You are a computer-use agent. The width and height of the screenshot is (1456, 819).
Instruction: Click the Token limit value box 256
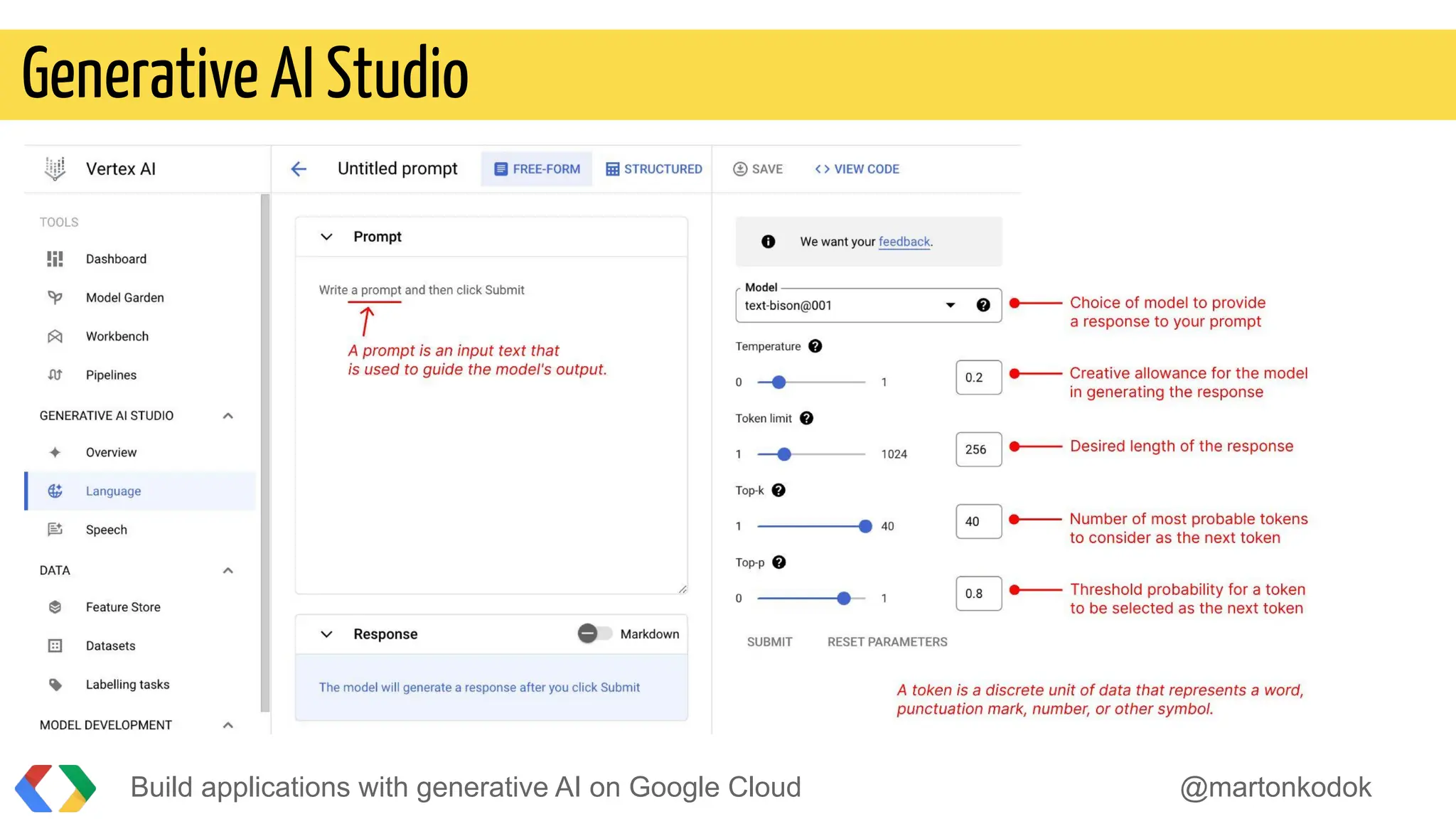(979, 449)
